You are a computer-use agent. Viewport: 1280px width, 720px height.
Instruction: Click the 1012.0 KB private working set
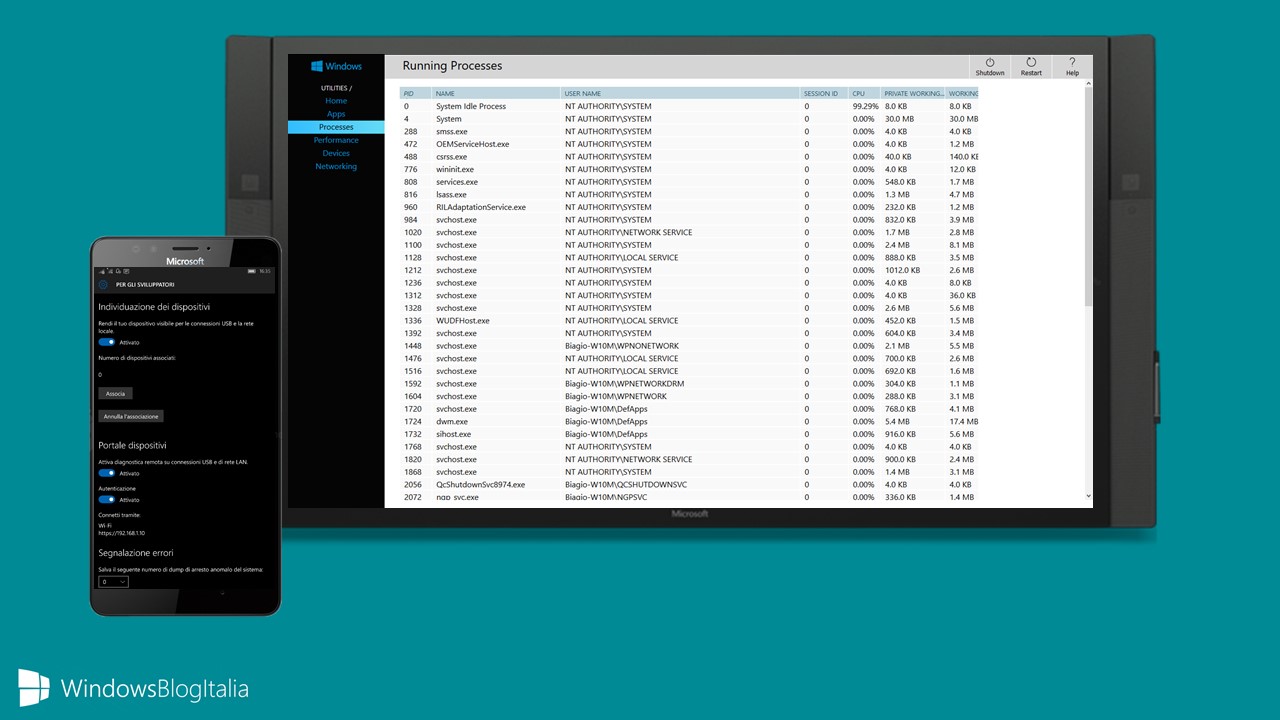coord(902,270)
